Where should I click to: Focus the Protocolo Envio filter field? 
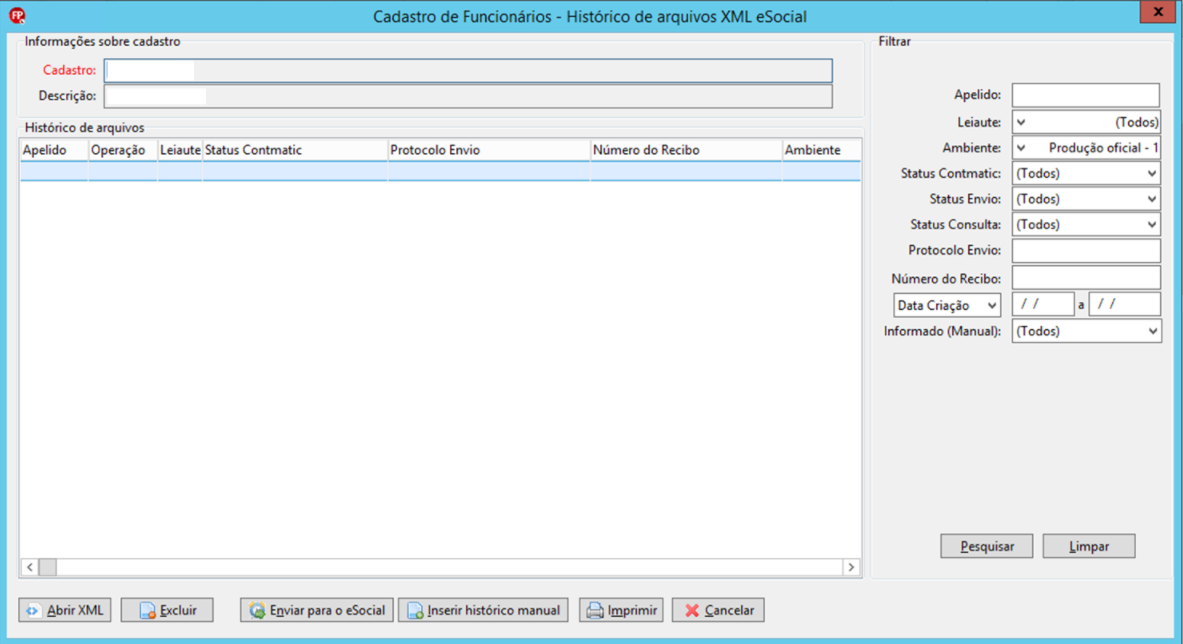(1086, 250)
